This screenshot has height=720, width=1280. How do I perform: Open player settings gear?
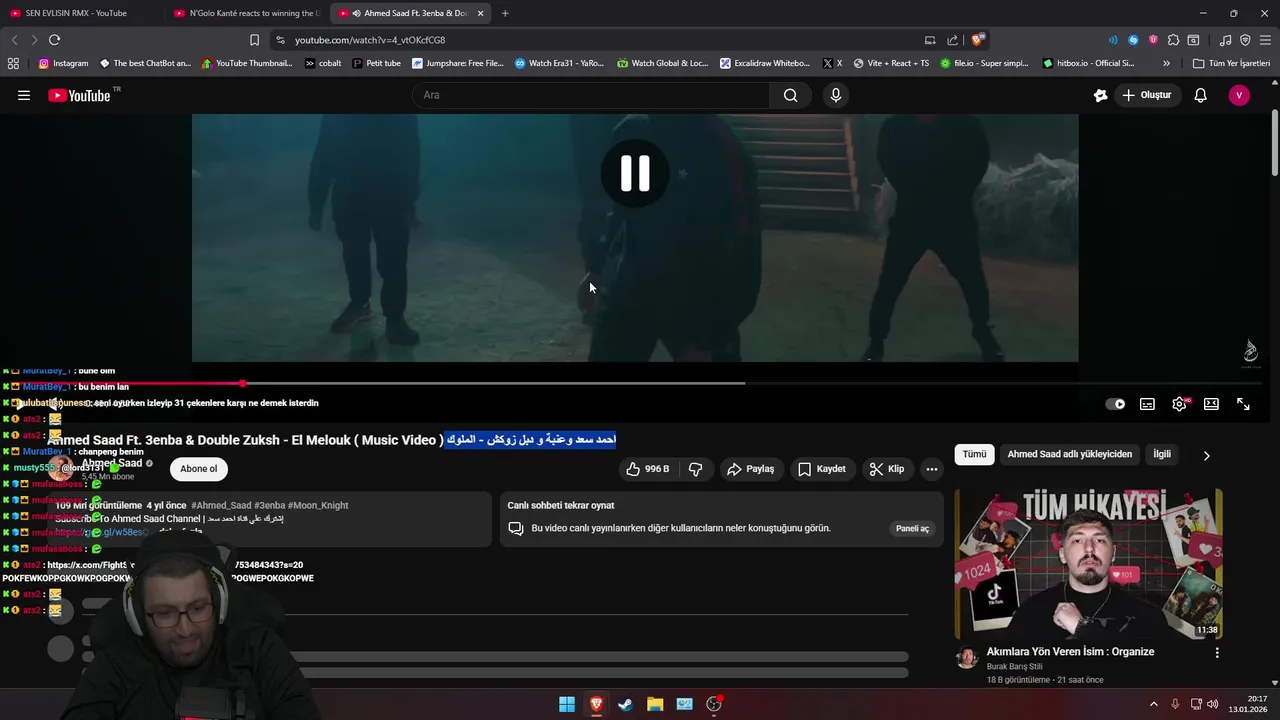tap(1179, 404)
